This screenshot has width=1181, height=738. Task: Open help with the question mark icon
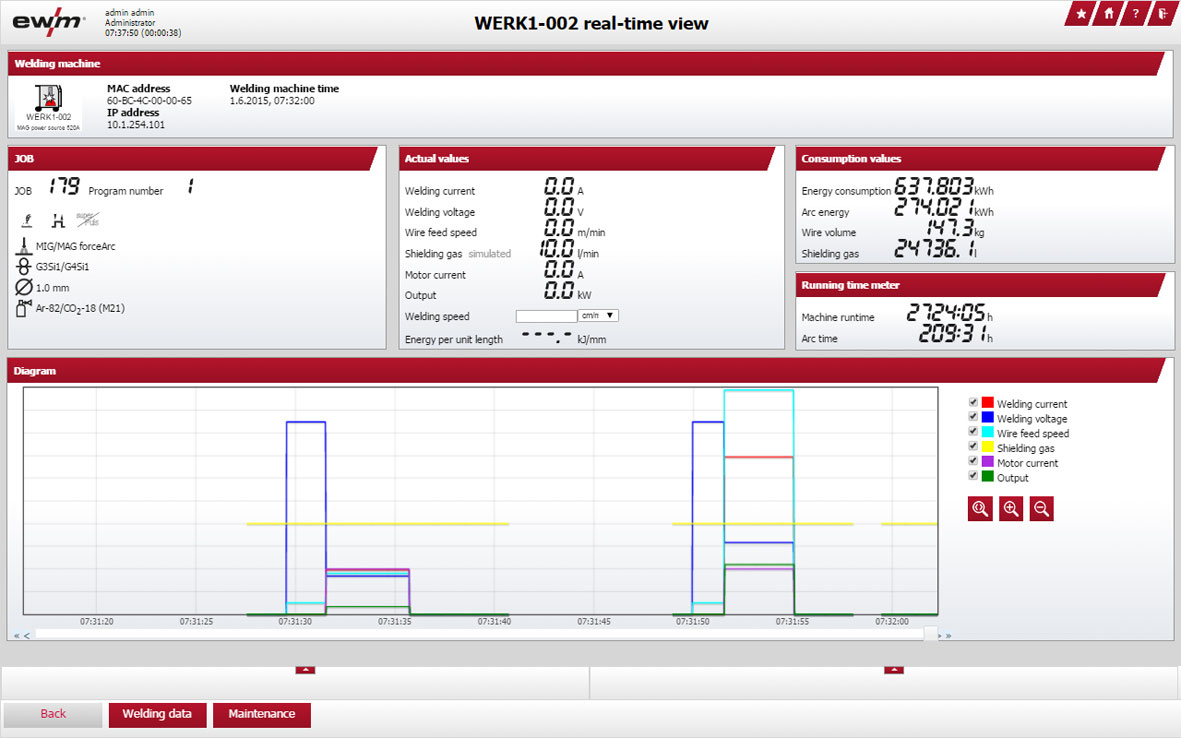(1136, 14)
